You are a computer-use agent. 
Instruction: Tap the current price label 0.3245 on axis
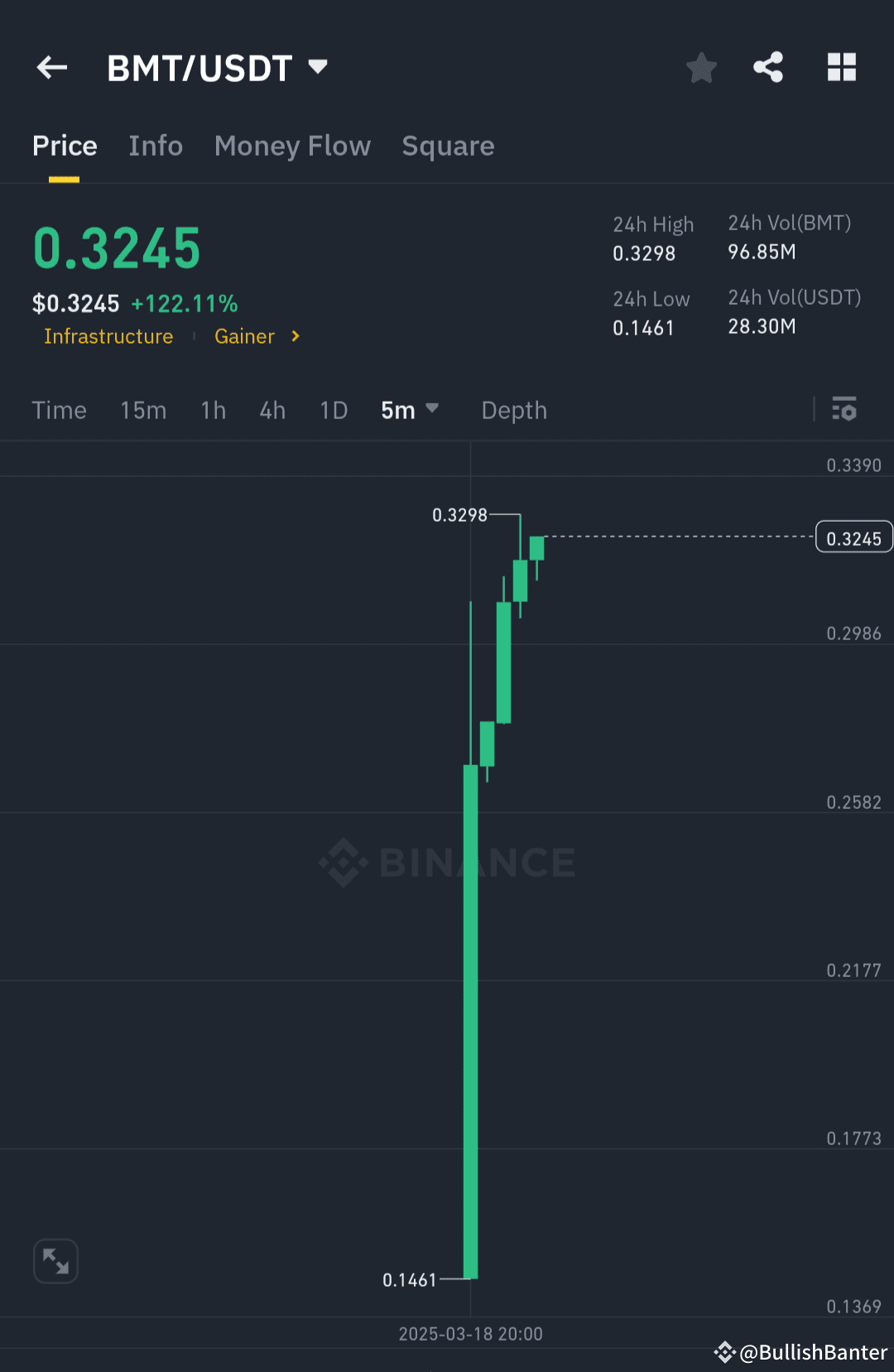pyautogui.click(x=854, y=537)
